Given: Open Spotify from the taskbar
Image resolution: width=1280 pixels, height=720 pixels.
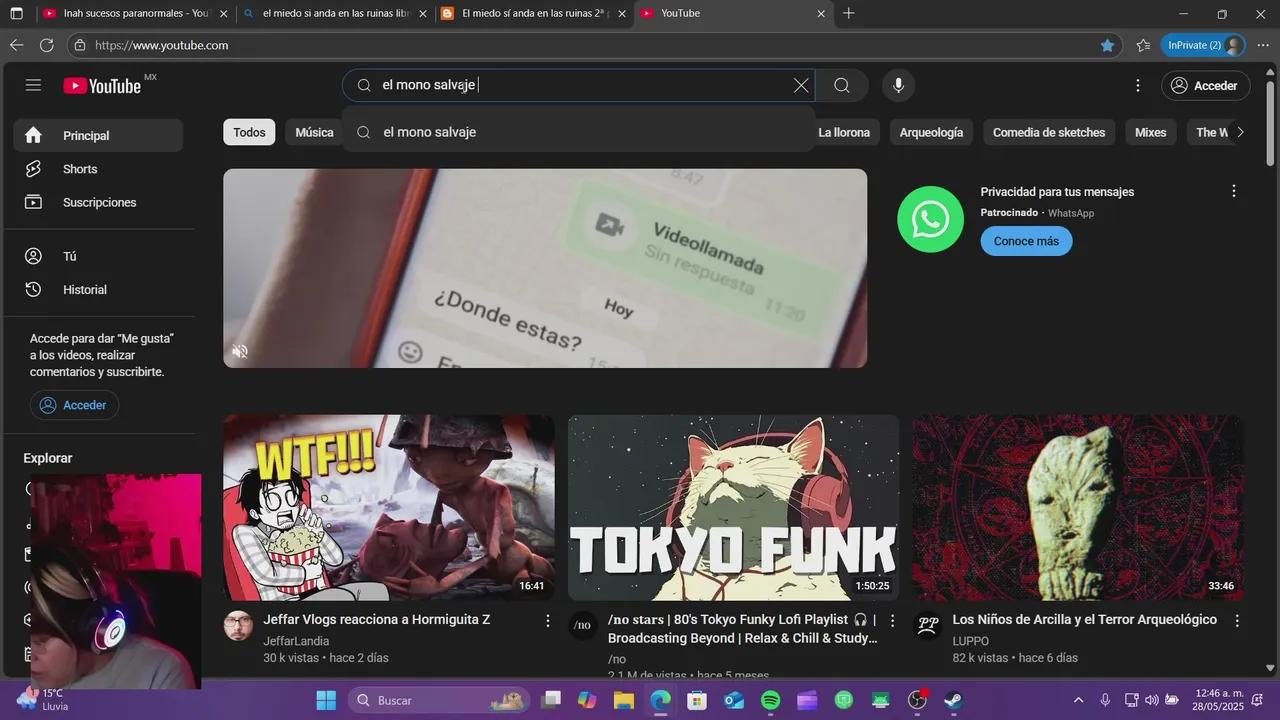Looking at the screenshot, I should click(770, 700).
